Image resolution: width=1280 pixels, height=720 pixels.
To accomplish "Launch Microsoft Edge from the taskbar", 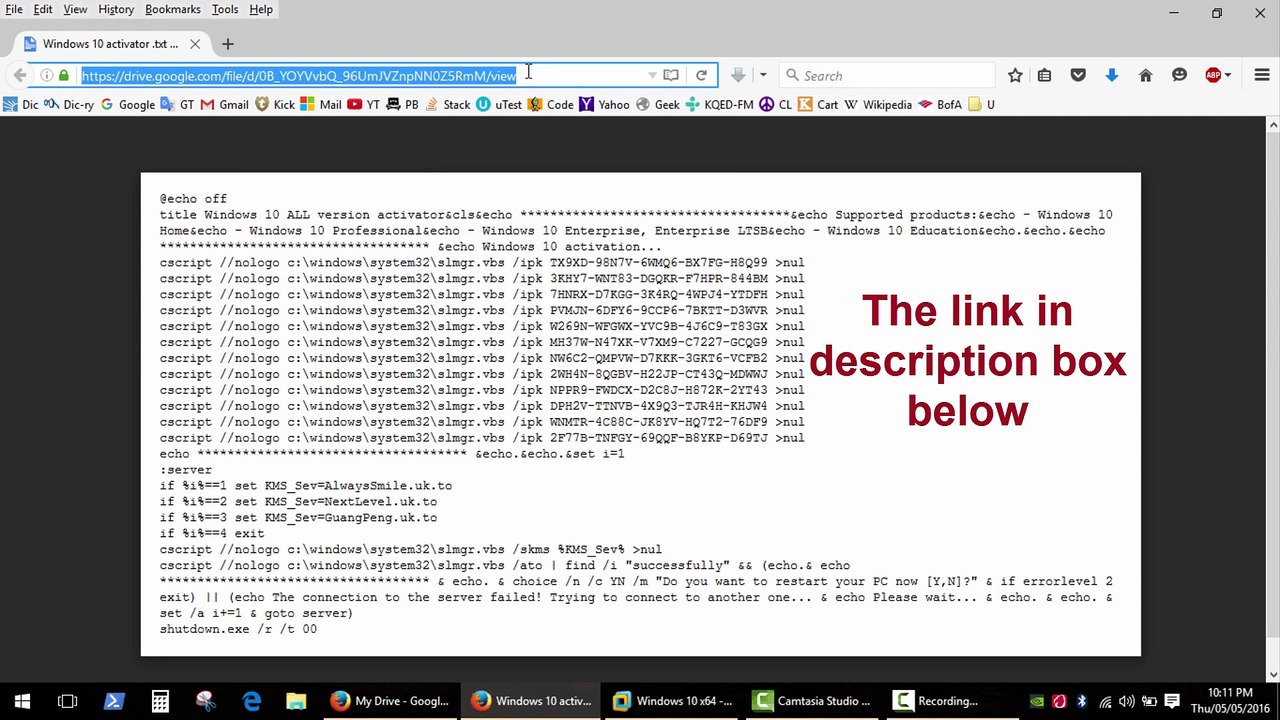I will coord(251,701).
